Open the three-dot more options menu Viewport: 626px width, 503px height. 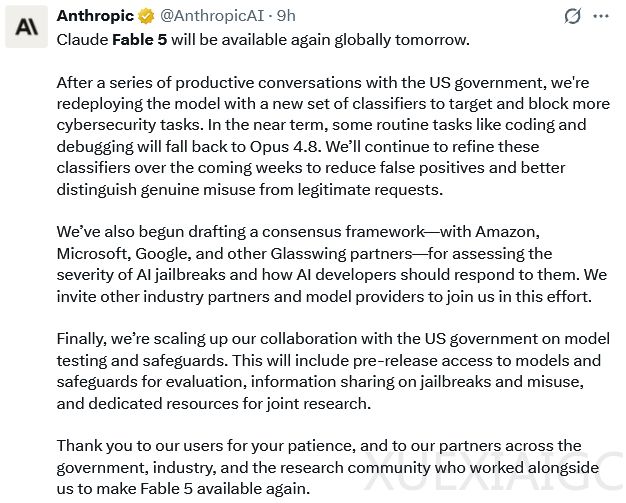point(601,16)
